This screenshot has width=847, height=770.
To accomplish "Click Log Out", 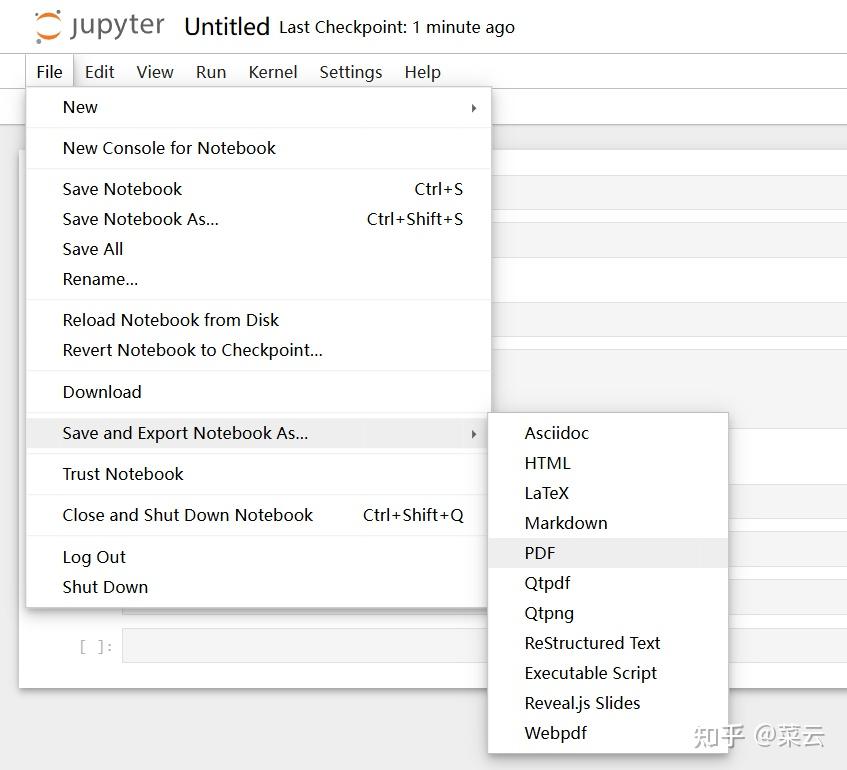I will (x=94, y=557).
